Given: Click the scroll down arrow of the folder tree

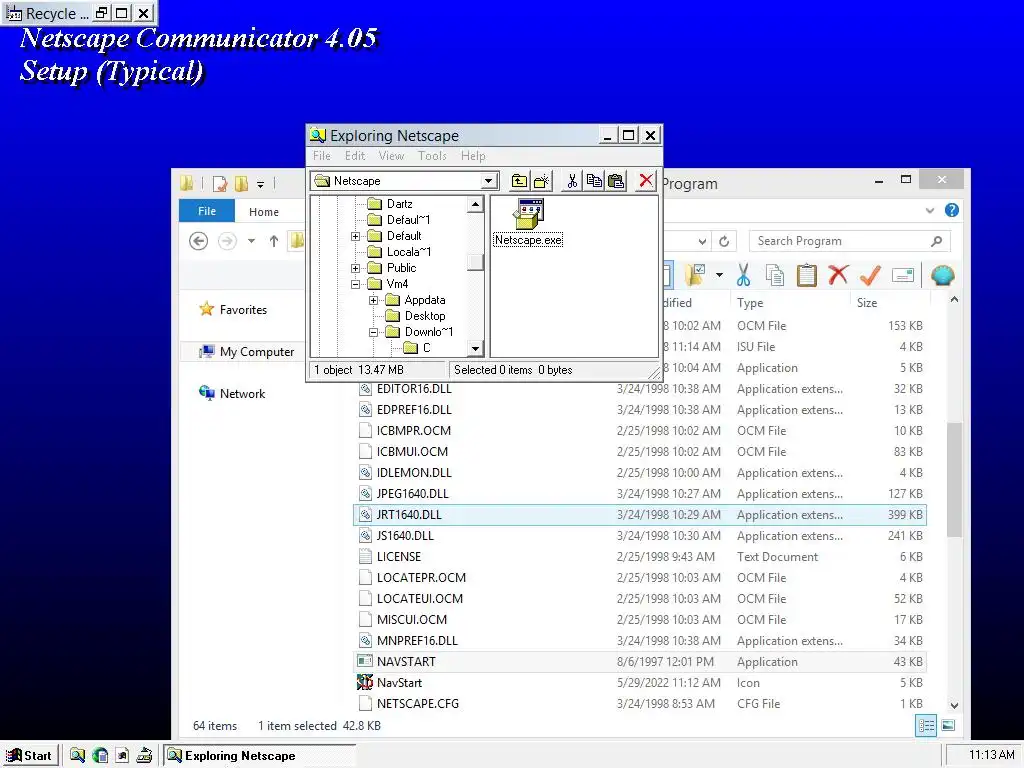Looking at the screenshot, I should point(475,349).
